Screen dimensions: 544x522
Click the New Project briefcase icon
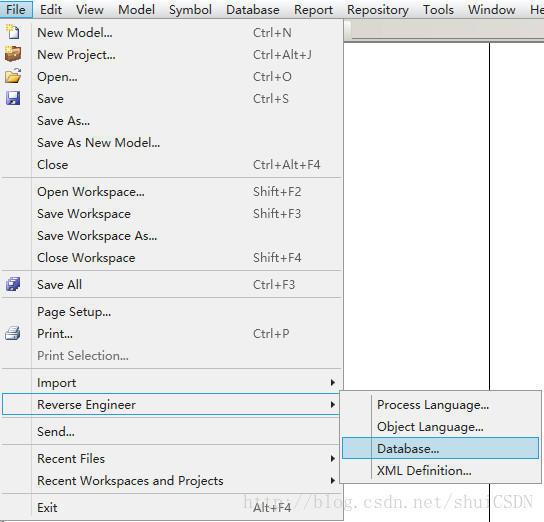[13, 54]
